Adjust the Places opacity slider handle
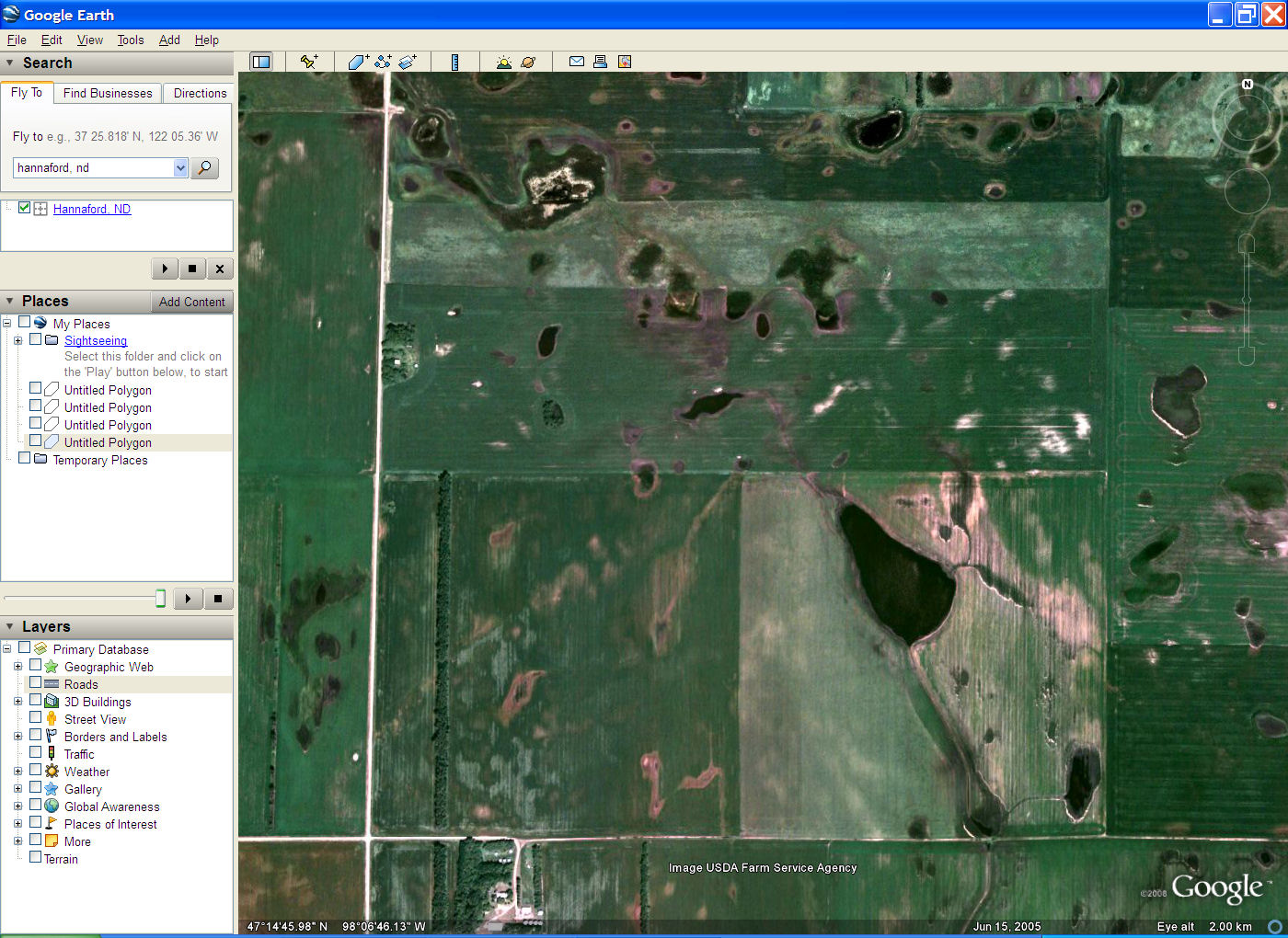The height and width of the screenshot is (938, 1288). pos(160,599)
